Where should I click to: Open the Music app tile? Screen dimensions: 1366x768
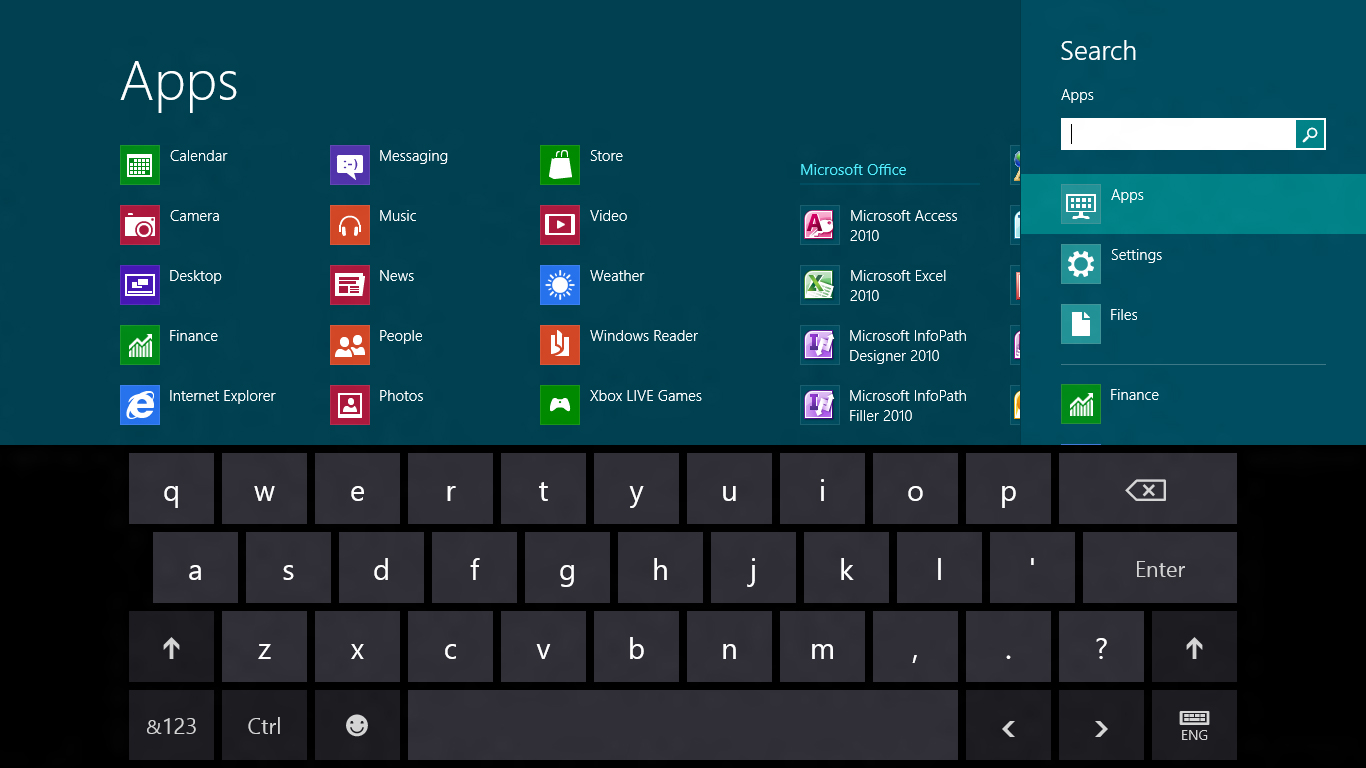(x=350, y=225)
